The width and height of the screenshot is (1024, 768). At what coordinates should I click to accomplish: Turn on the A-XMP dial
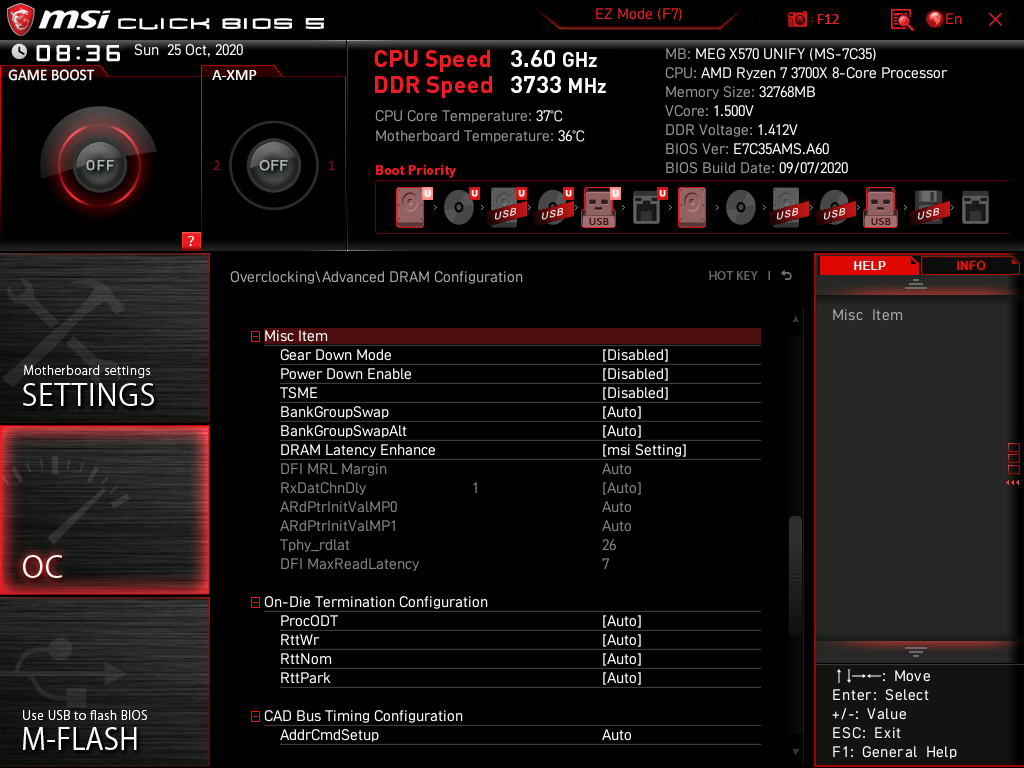pos(272,166)
